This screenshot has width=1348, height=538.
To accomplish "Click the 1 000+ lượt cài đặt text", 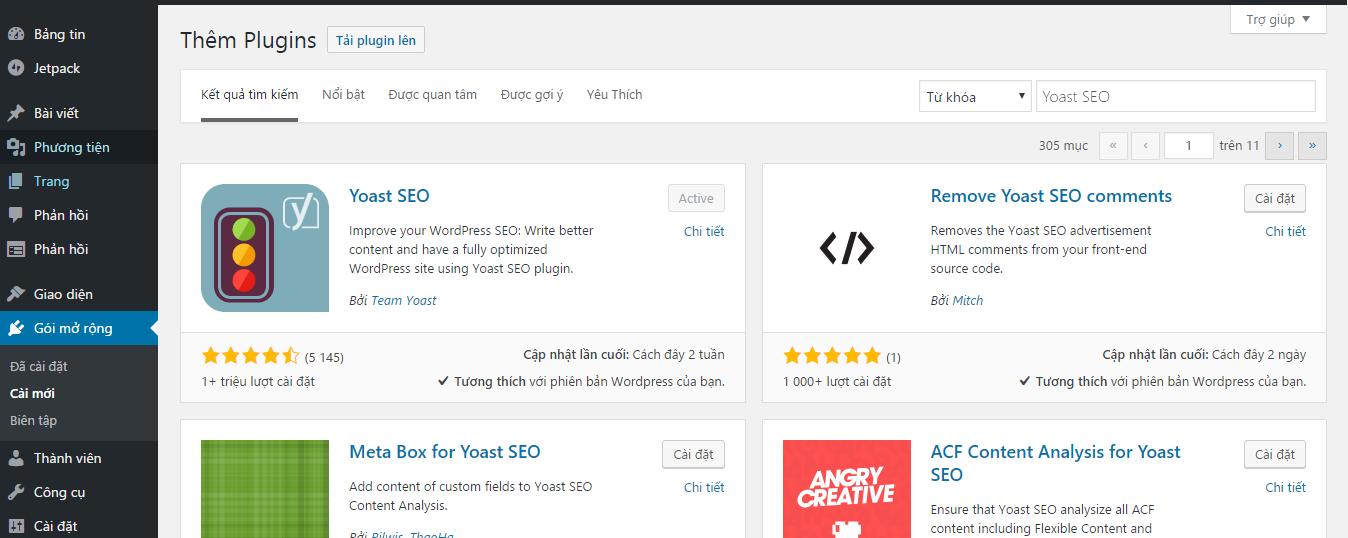I will 837,381.
